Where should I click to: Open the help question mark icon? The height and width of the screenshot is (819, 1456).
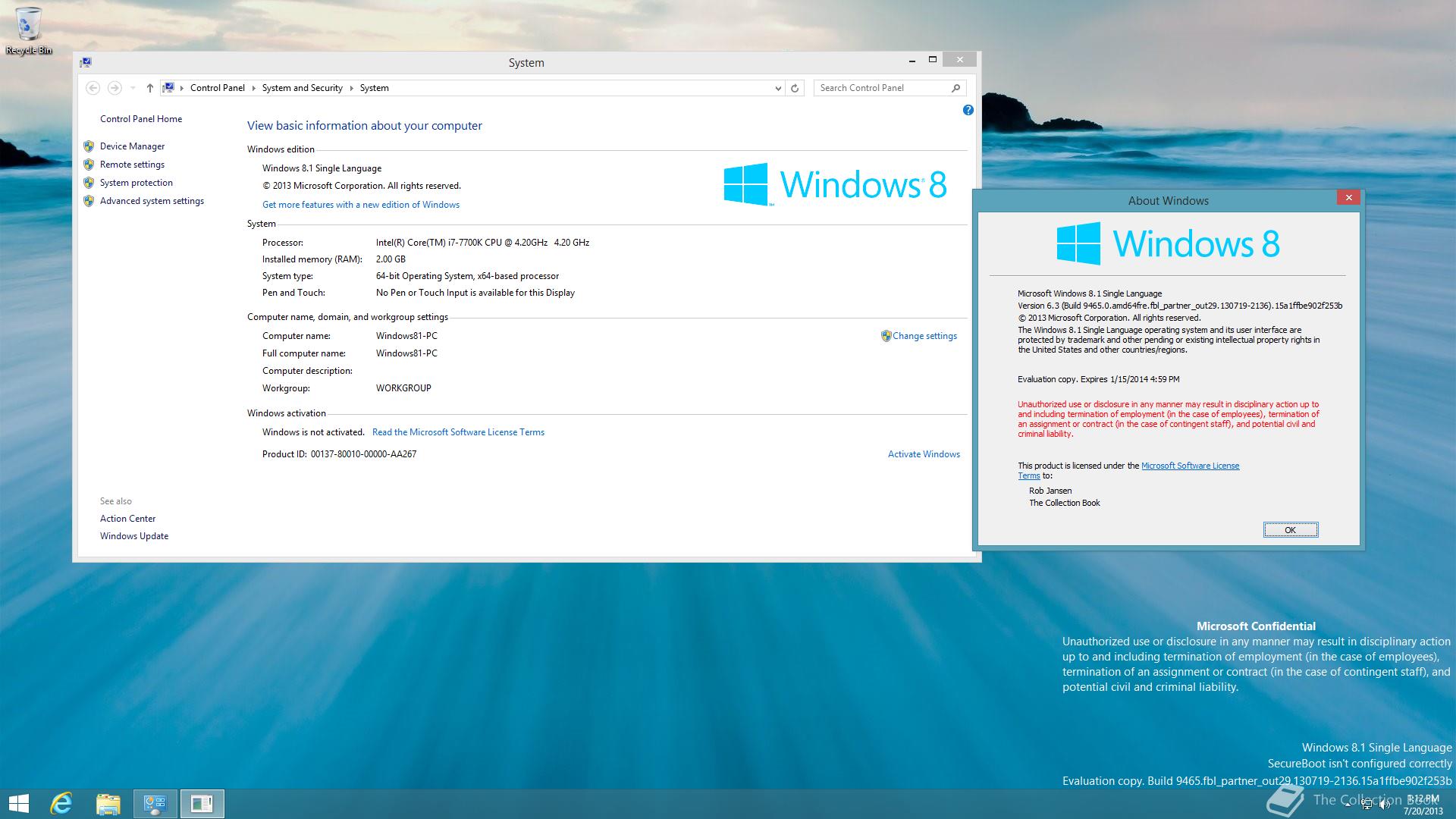click(968, 110)
